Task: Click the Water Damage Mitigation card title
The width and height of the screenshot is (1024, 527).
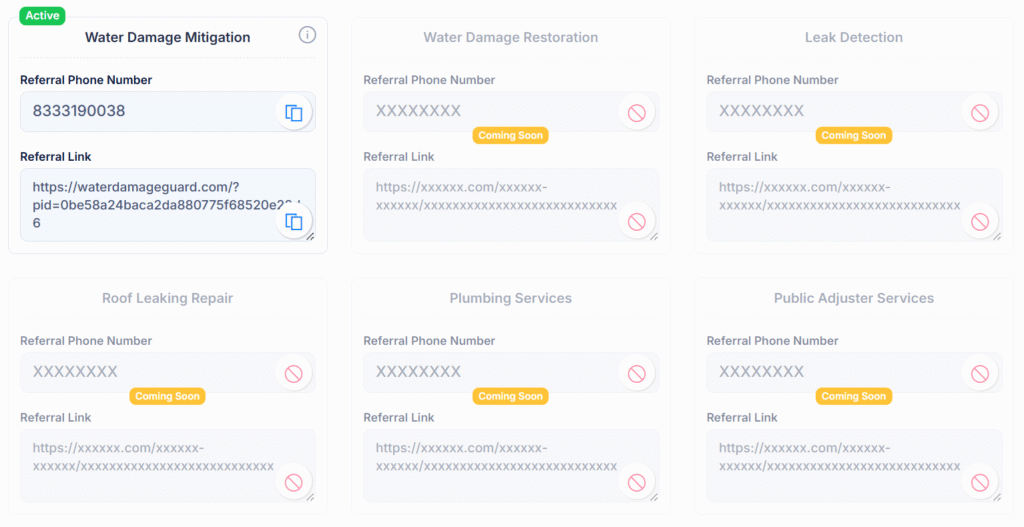Action: coord(168,37)
